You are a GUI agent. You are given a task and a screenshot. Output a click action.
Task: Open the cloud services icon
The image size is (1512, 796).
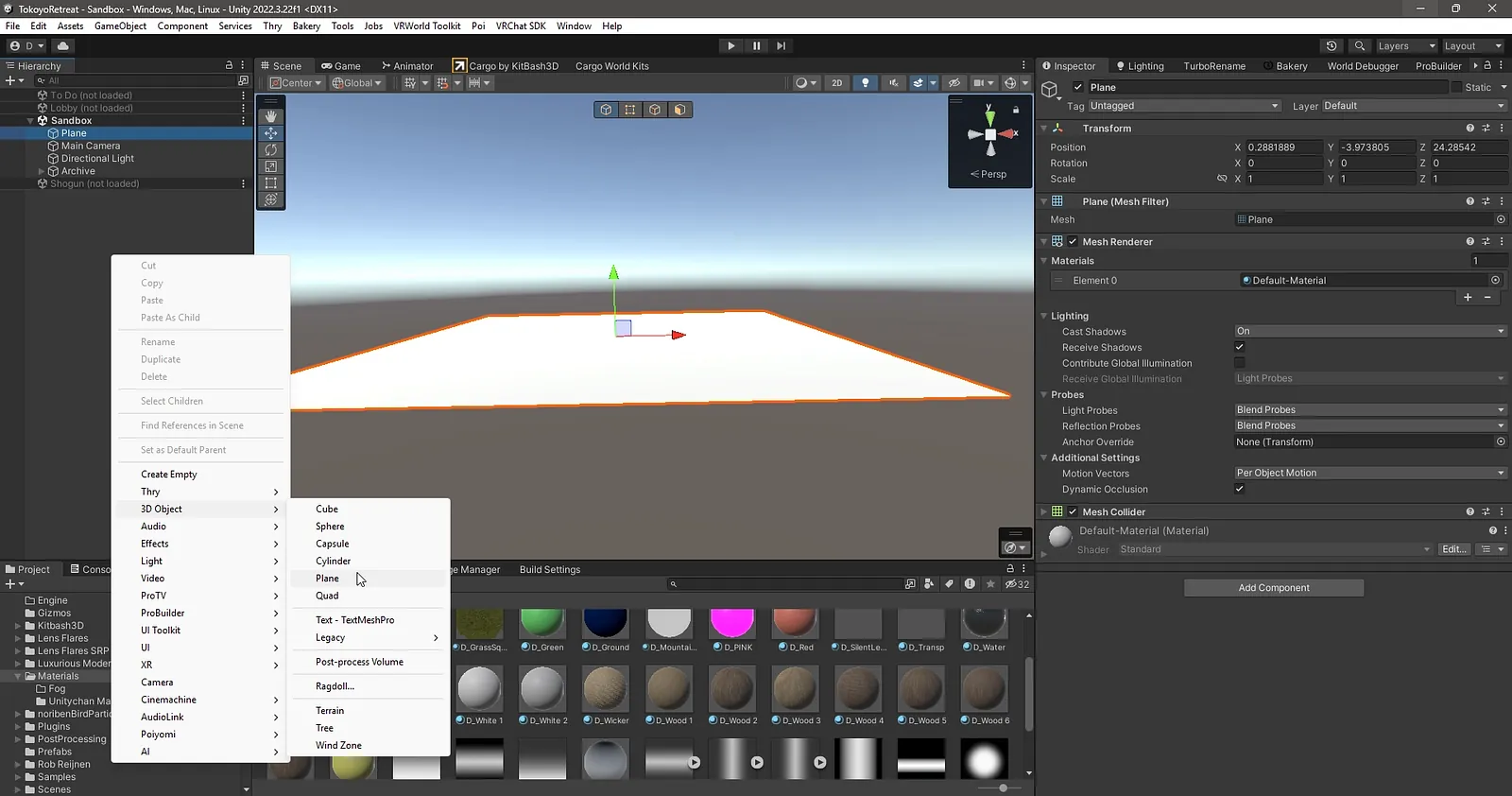tap(62, 45)
